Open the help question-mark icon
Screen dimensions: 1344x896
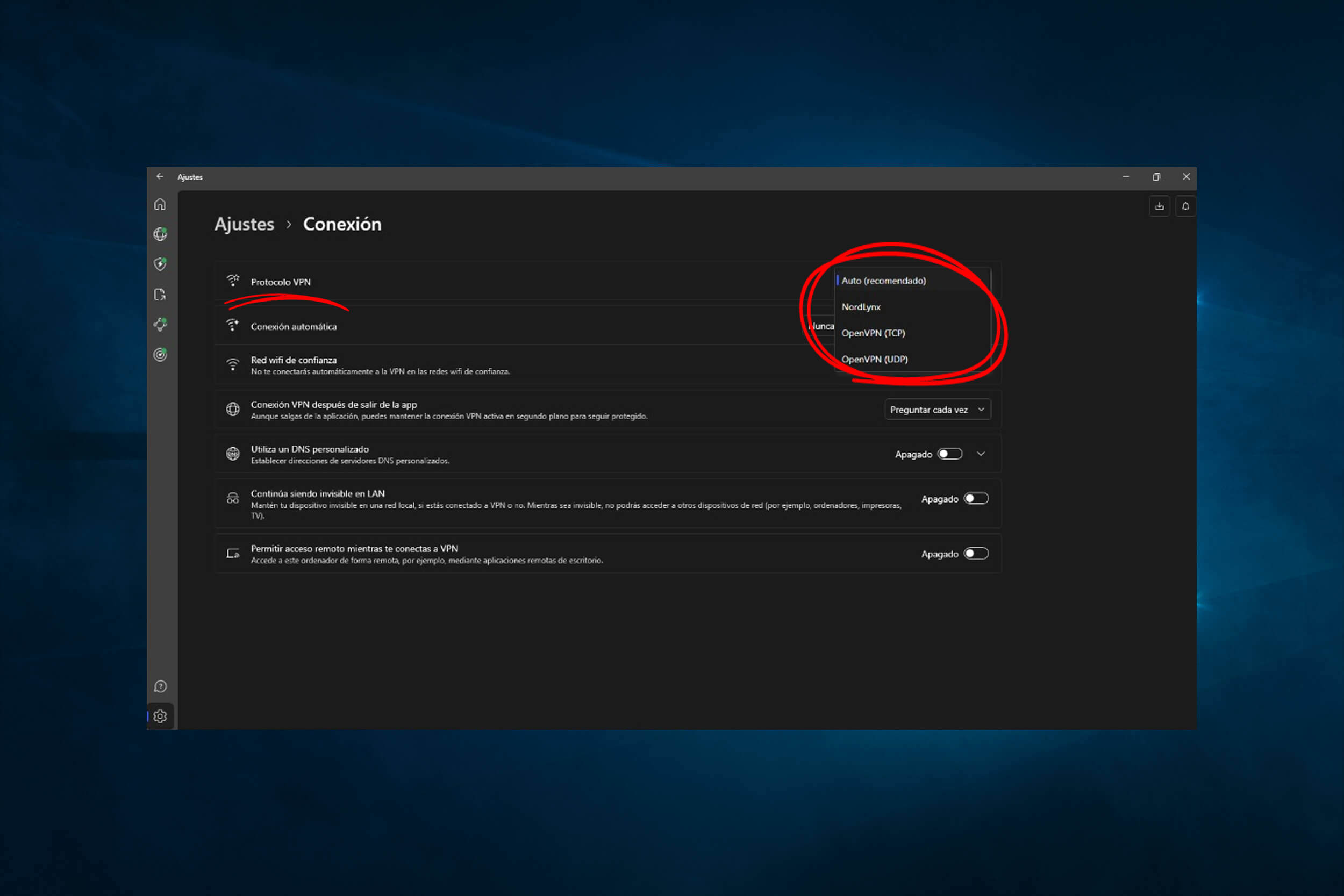pos(160,686)
